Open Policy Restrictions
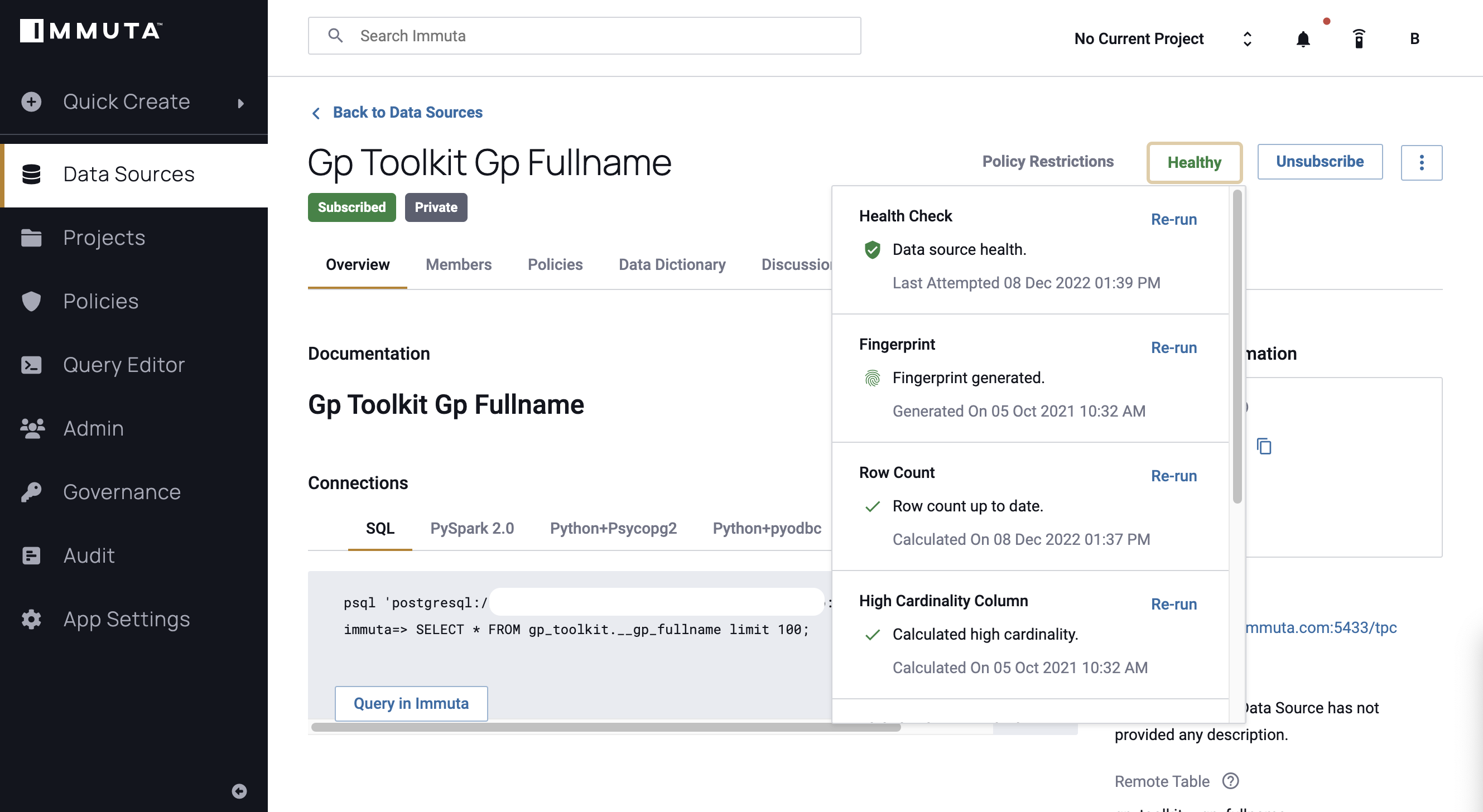 1048,162
